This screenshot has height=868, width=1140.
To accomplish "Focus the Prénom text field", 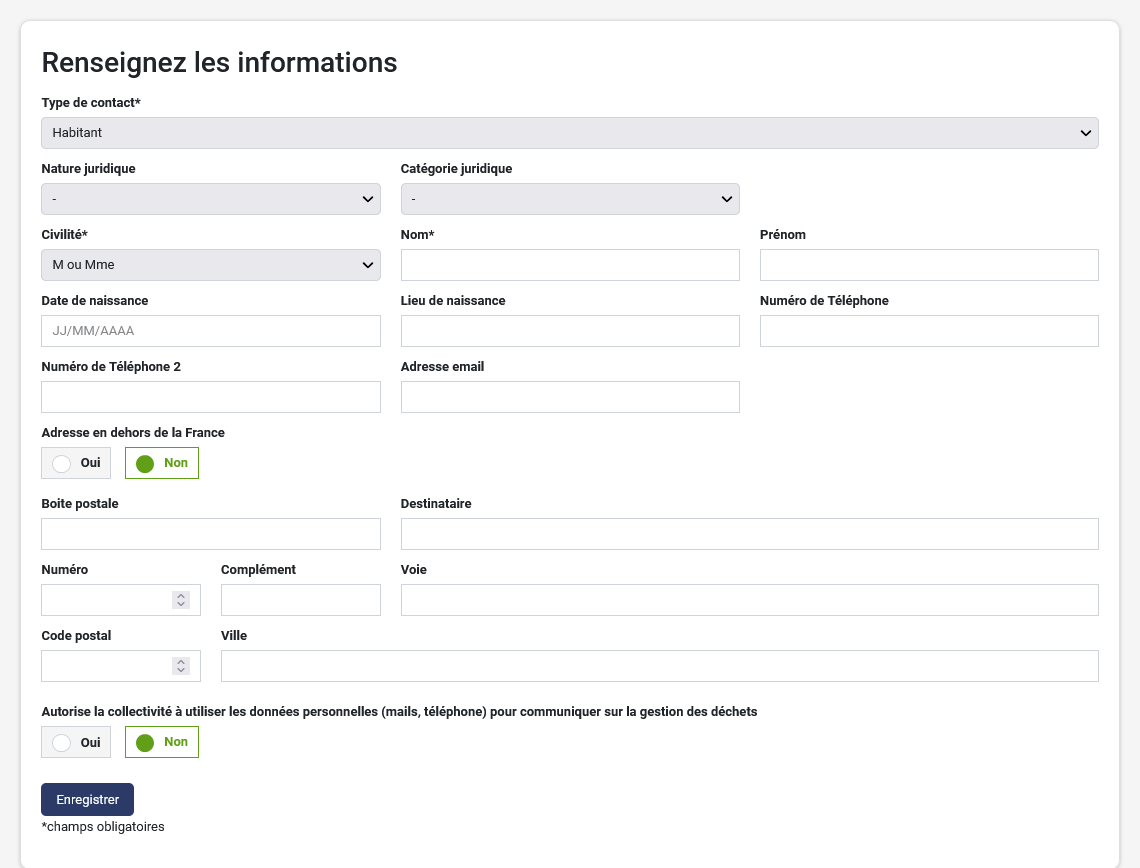I will (x=928, y=265).
